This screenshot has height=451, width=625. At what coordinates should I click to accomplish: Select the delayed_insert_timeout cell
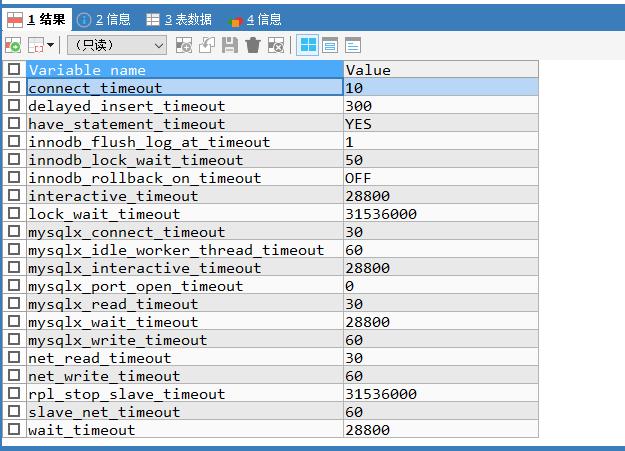click(185, 105)
